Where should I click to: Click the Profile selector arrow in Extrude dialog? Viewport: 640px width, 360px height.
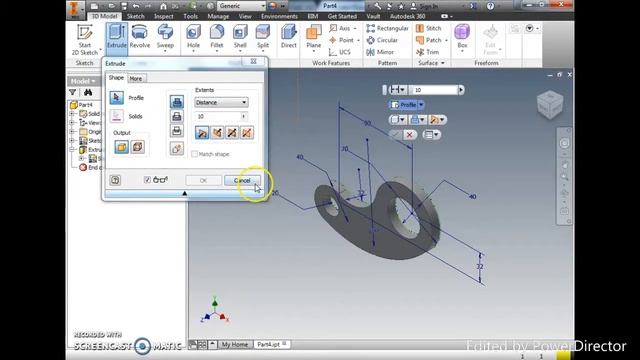pos(116,98)
